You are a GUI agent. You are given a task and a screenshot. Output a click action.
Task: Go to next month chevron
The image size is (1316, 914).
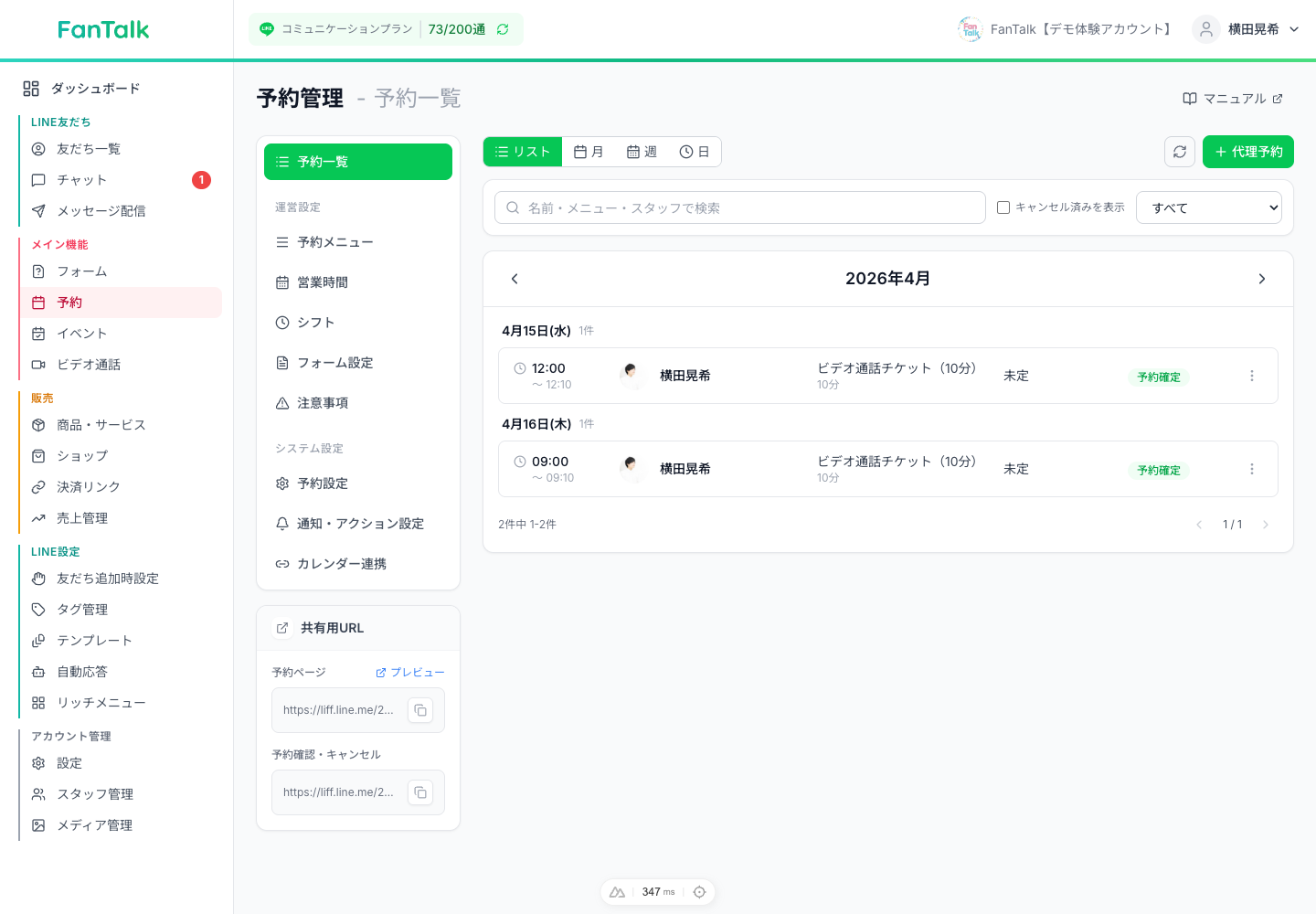(1262, 279)
